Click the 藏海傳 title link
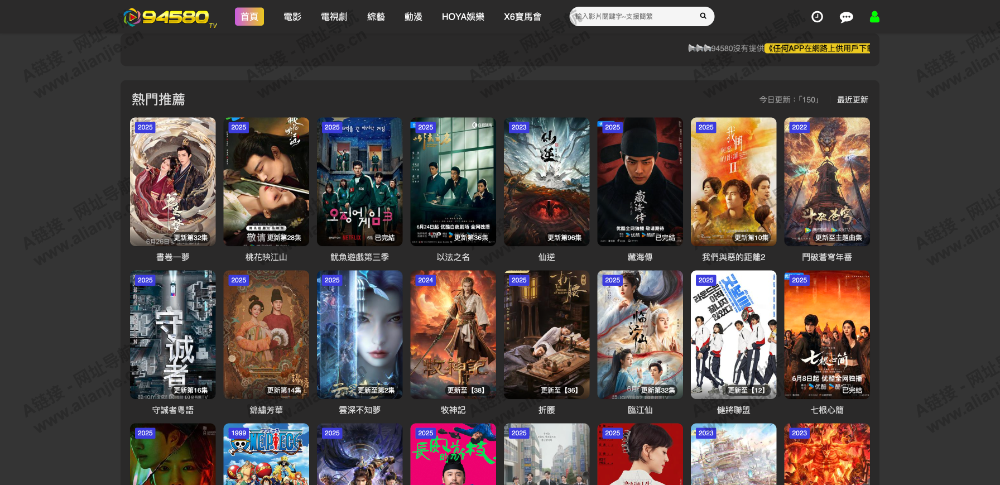This screenshot has width=1000, height=485. coord(640,257)
